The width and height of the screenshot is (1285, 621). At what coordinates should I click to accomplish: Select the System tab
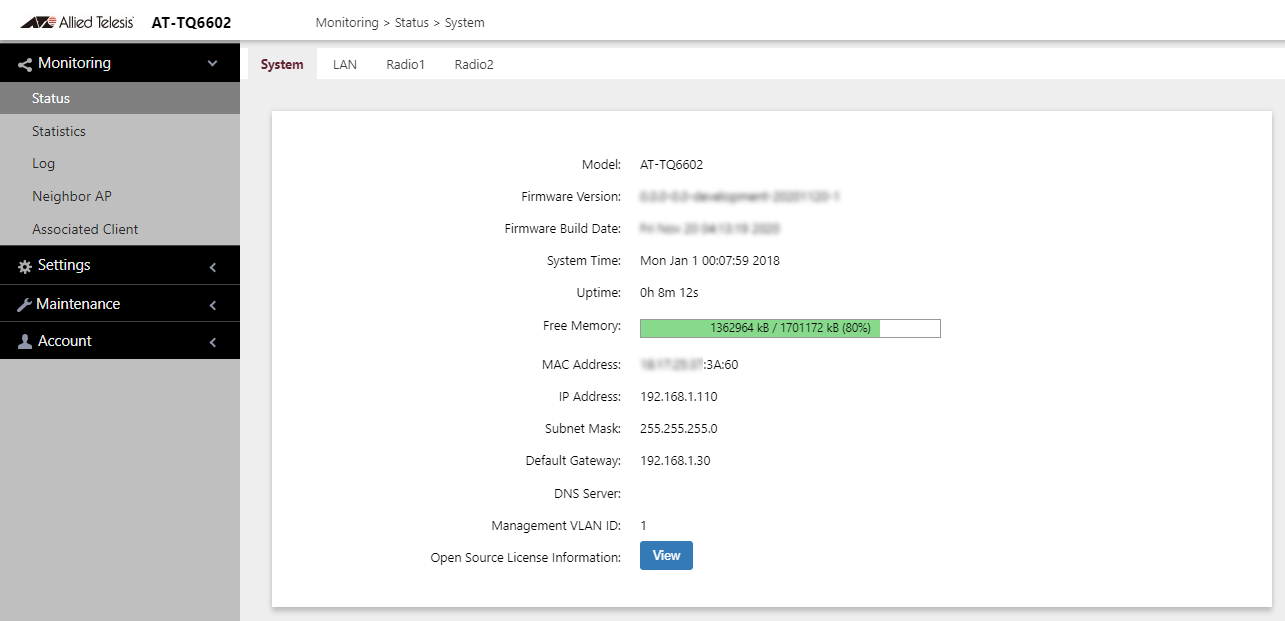[282, 64]
